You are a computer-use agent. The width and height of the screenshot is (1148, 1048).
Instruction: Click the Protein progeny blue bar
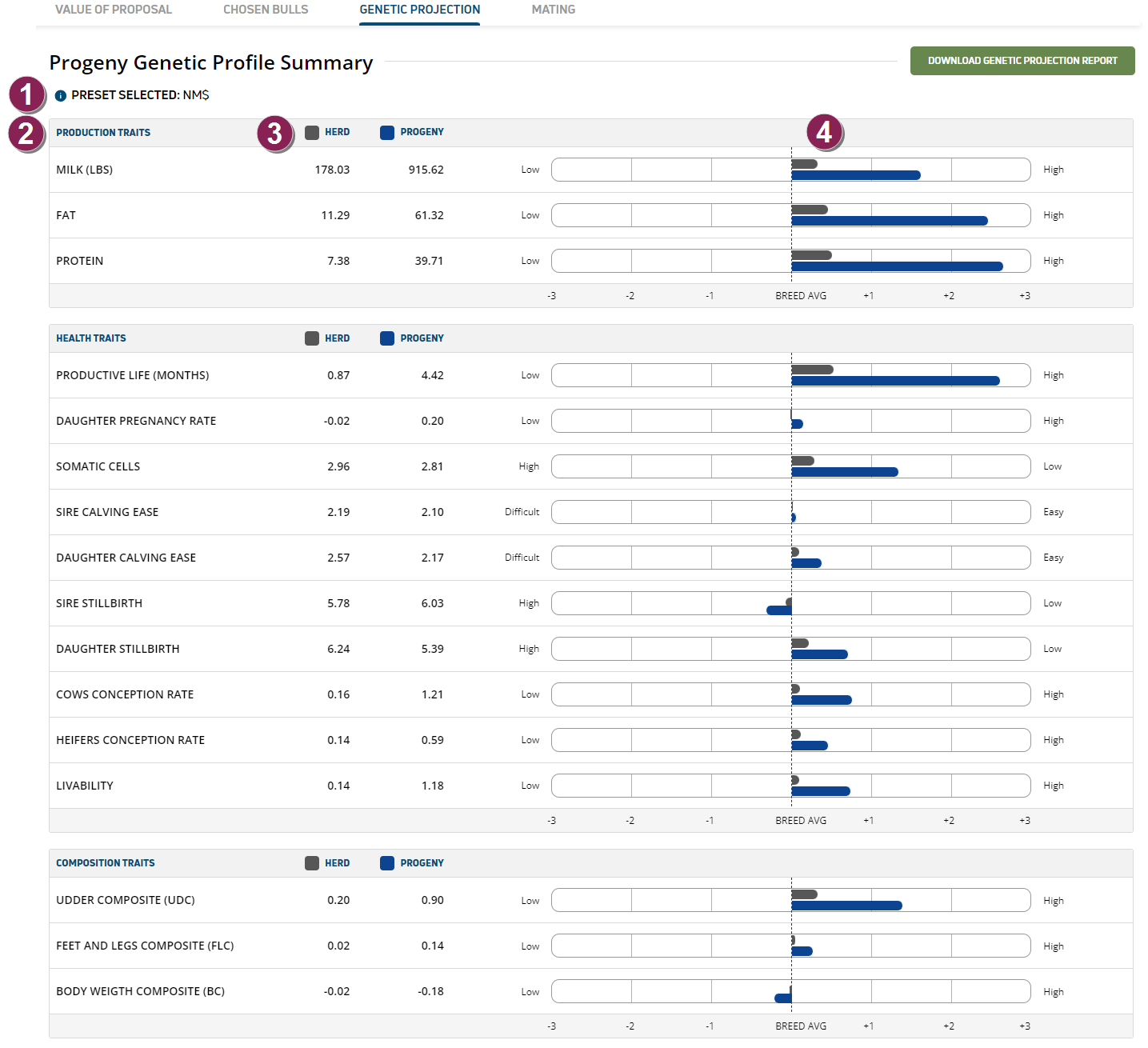[x=896, y=266]
